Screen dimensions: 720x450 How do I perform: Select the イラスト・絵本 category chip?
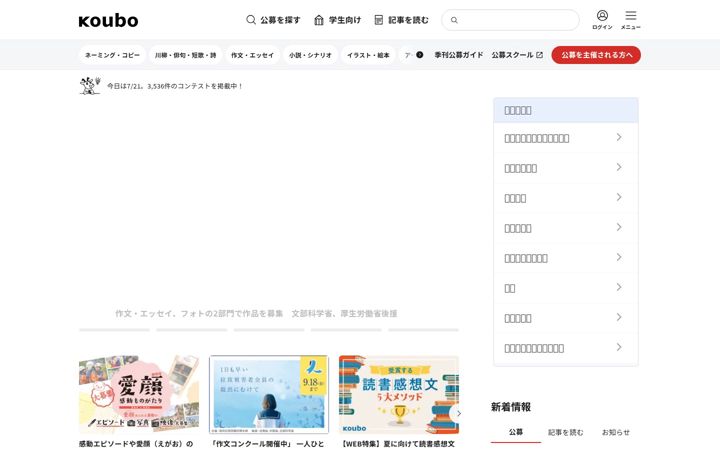coord(368,55)
